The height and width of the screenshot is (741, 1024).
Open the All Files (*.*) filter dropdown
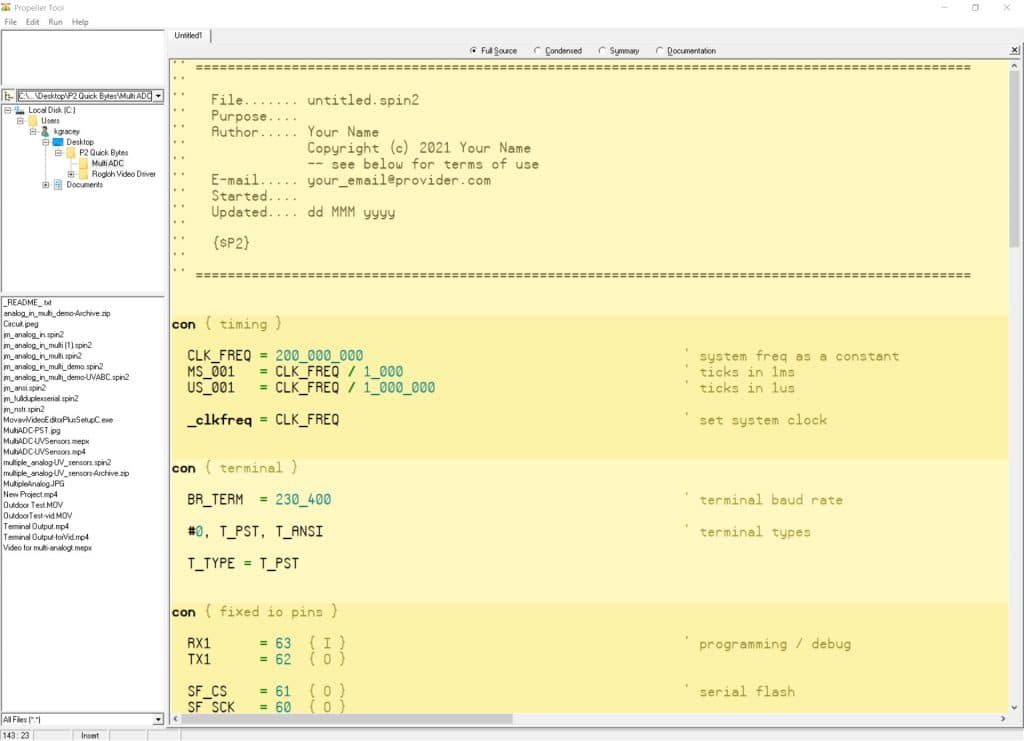click(x=158, y=719)
